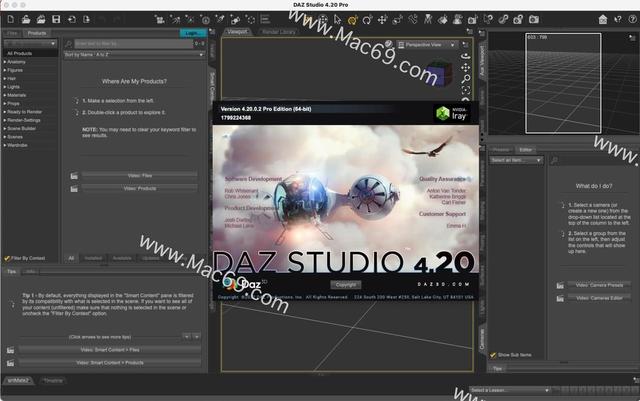
Task: Open the Select a Lesson dropdown
Action: [510, 390]
